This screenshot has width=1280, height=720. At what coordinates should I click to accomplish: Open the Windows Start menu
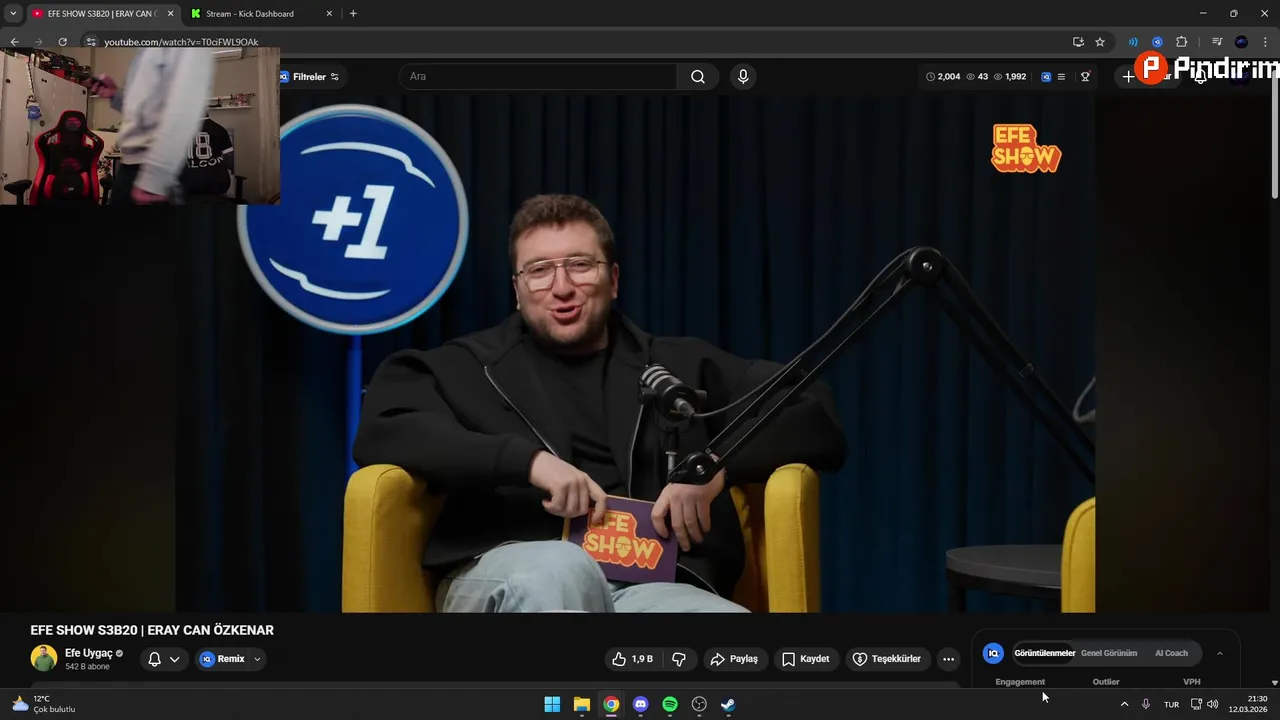pos(552,704)
